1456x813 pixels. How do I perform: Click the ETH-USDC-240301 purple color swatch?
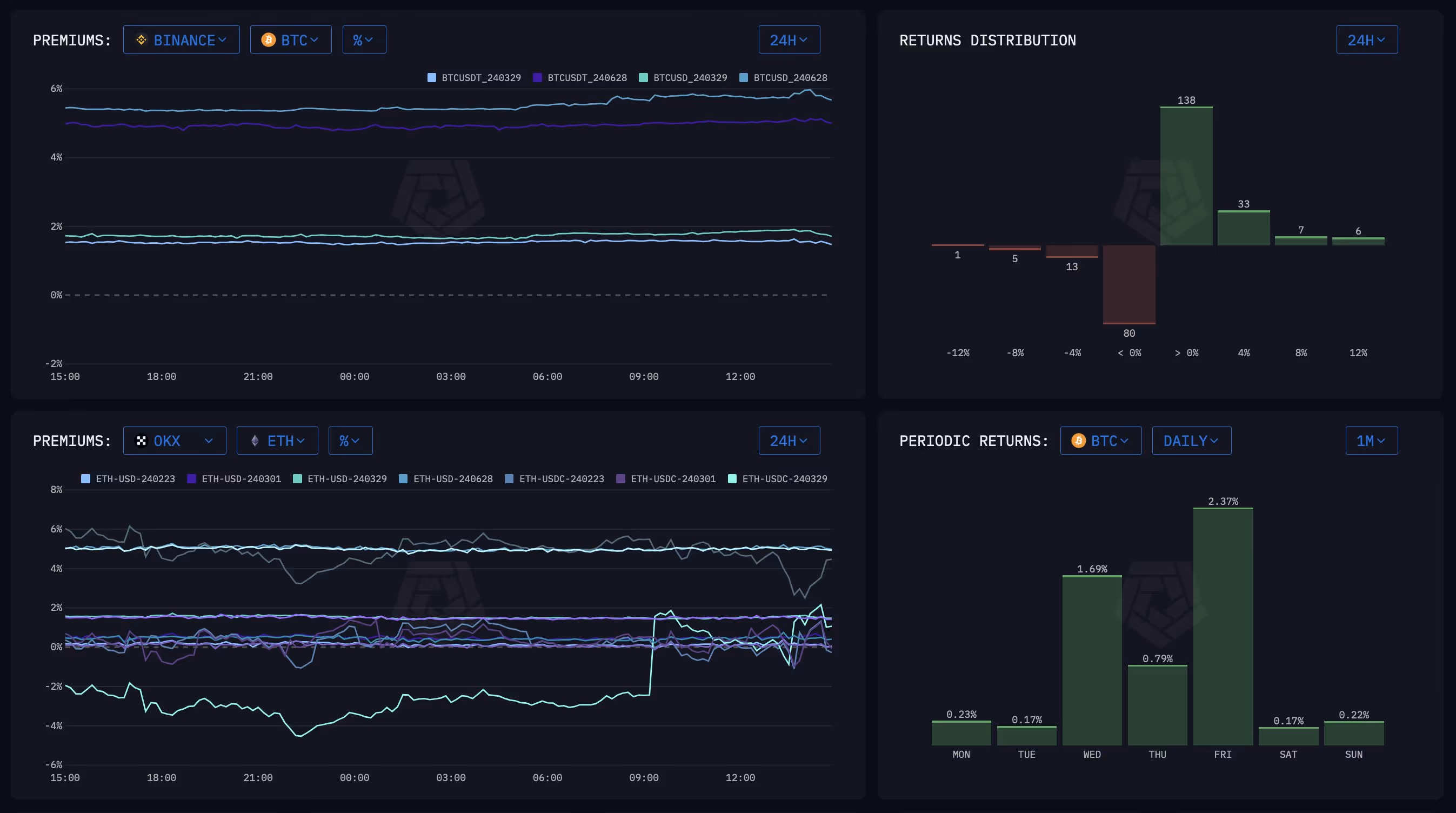(x=620, y=478)
